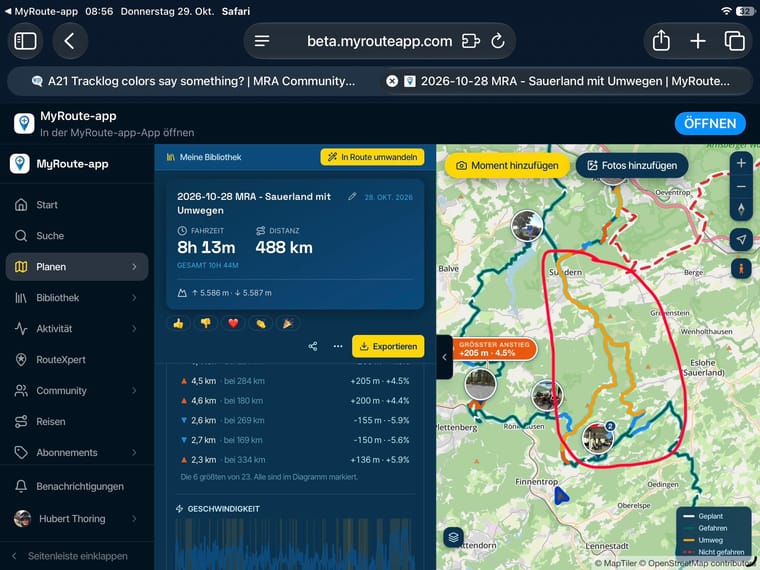Select climb 2,3 km bei 334 km
Screen dimensions: 760x570
[295, 459]
